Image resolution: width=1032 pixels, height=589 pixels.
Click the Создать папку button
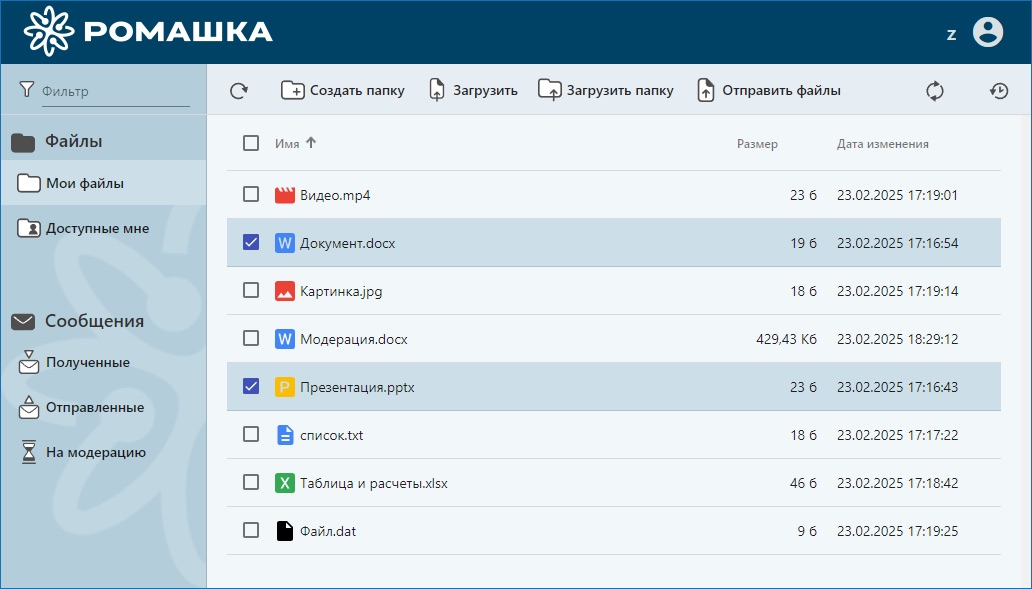point(343,91)
